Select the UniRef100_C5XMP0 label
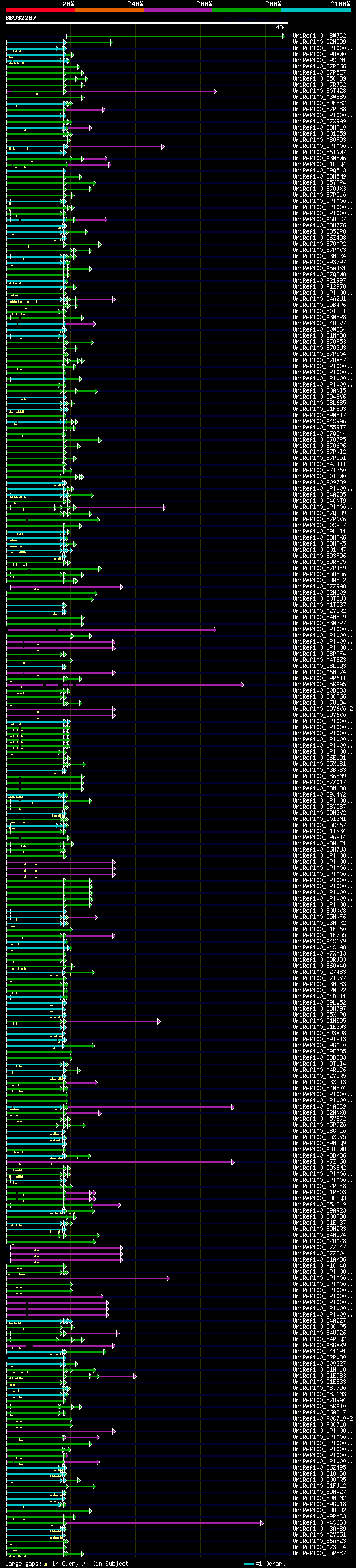 (319, 1015)
